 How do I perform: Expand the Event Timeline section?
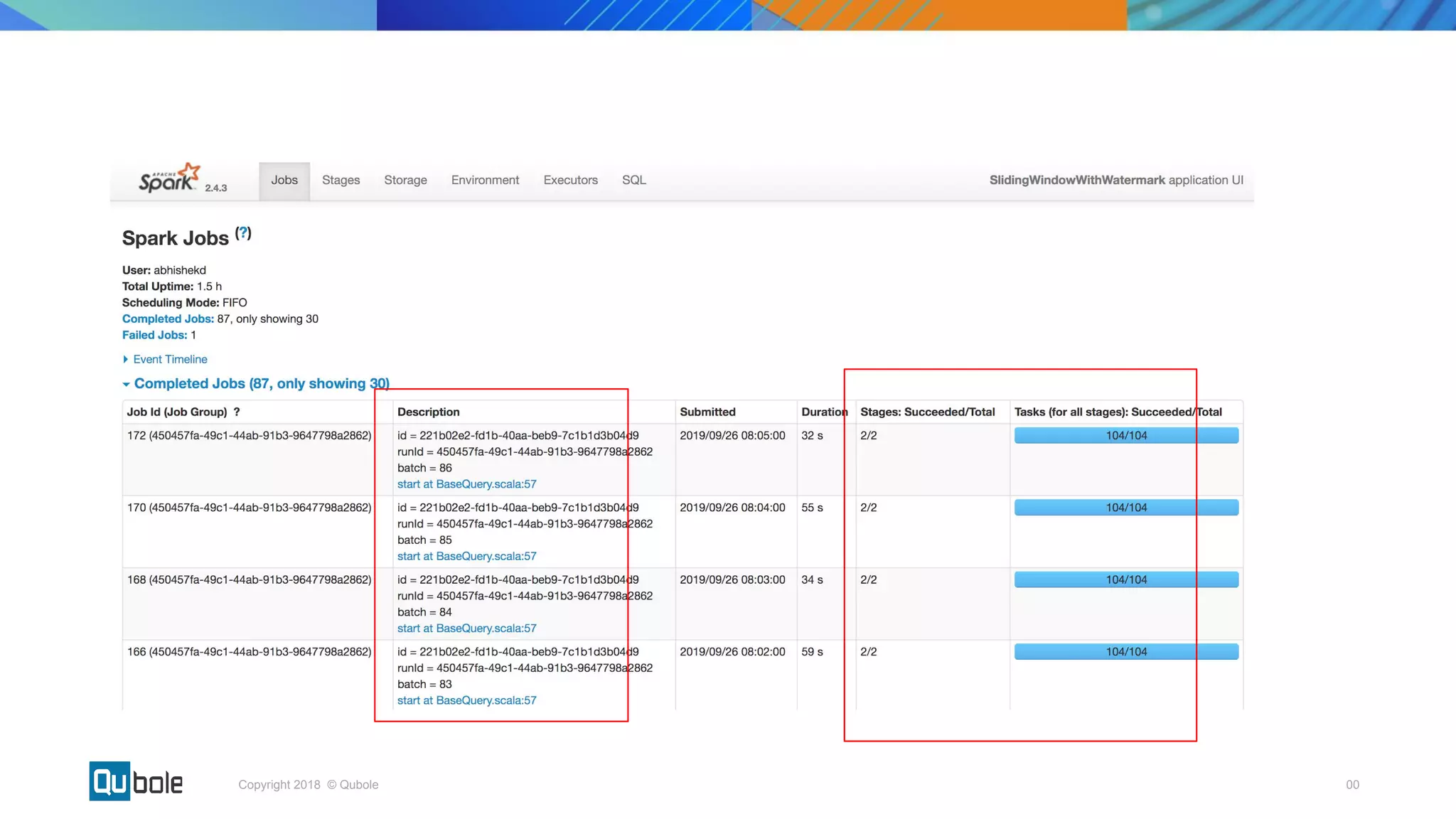pyautogui.click(x=169, y=360)
